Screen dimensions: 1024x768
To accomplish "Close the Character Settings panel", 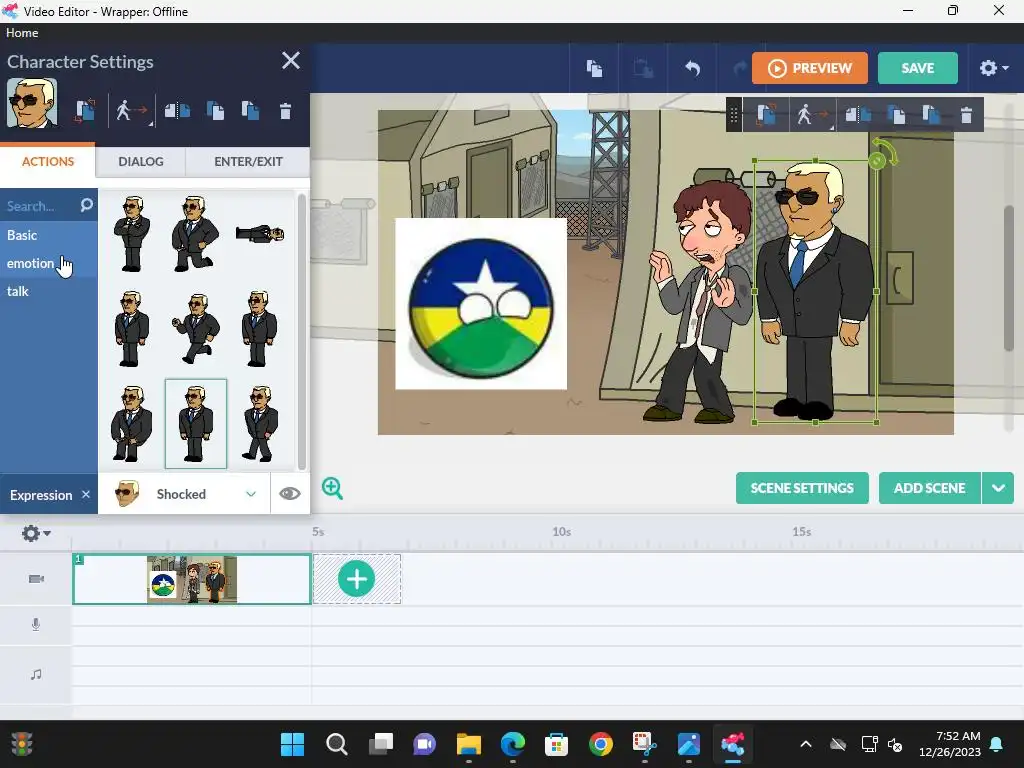I will [291, 61].
